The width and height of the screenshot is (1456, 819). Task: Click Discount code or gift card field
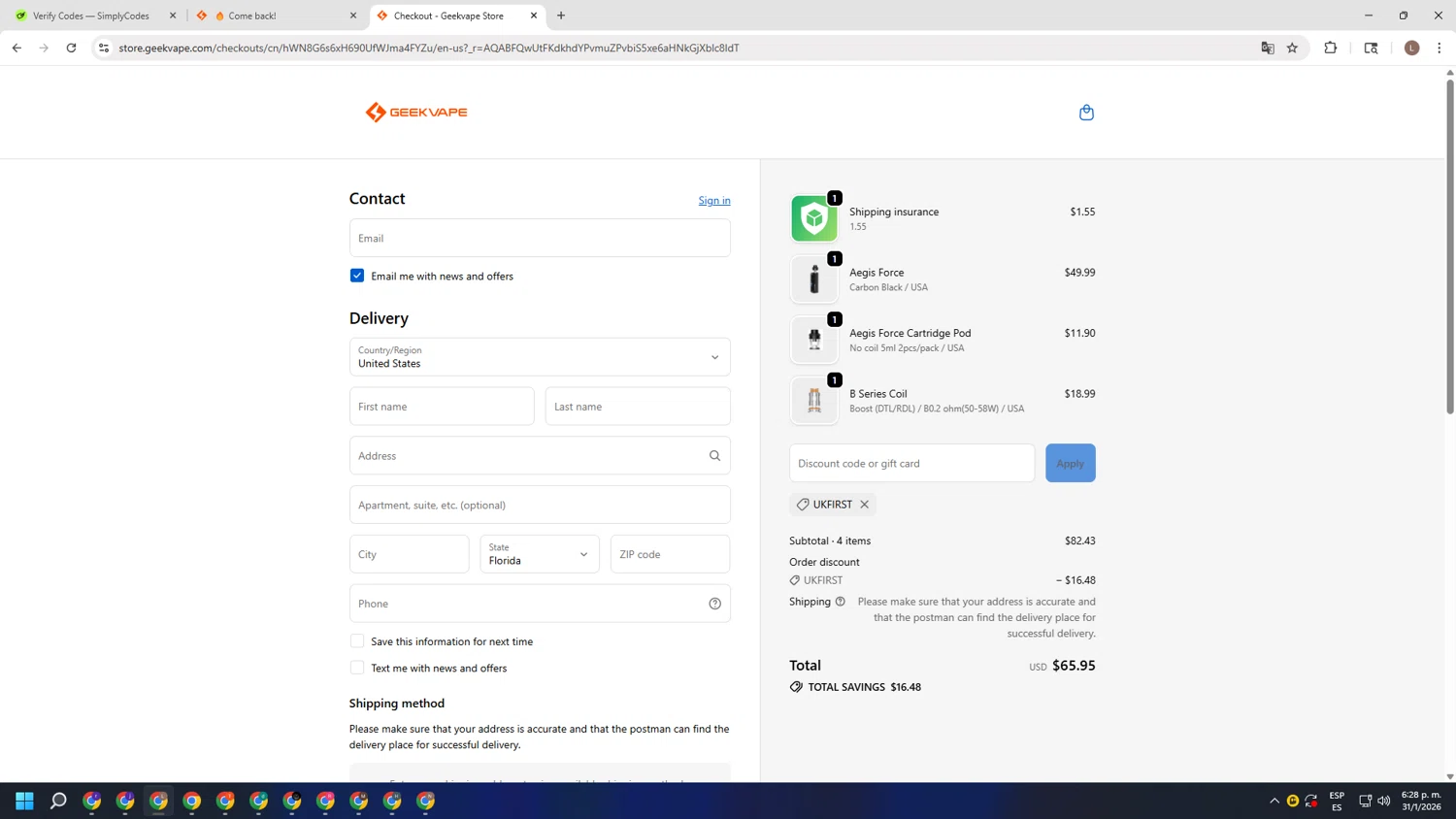(911, 463)
